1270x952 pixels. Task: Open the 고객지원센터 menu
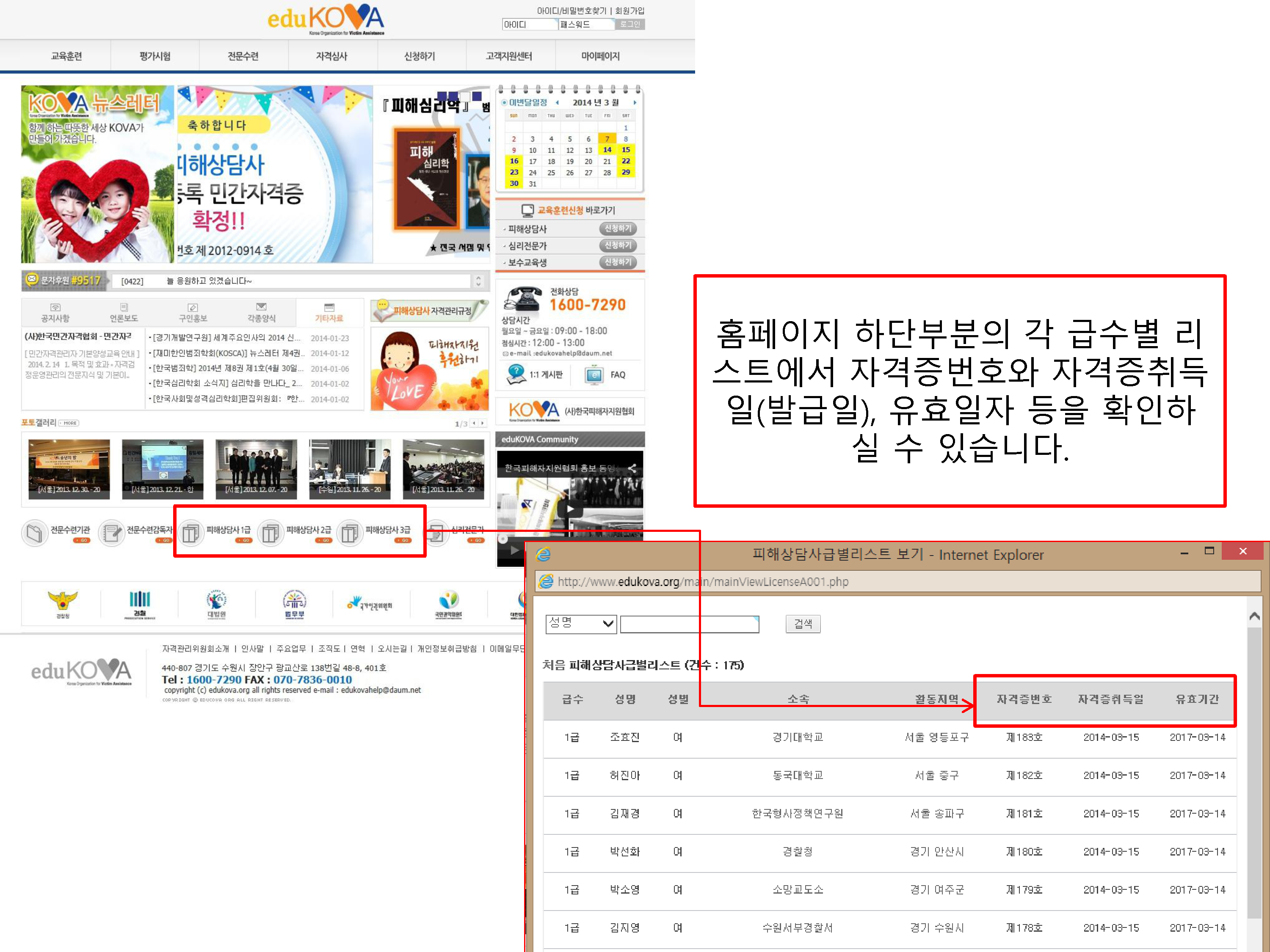point(509,56)
